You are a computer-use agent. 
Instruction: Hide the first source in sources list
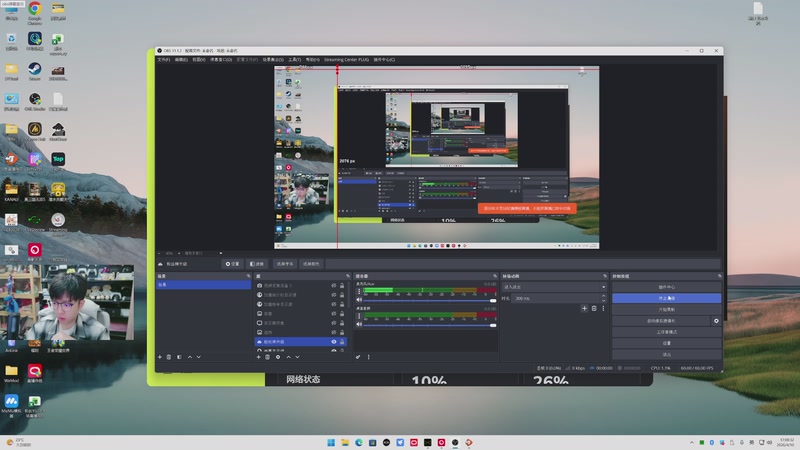tap(333, 286)
